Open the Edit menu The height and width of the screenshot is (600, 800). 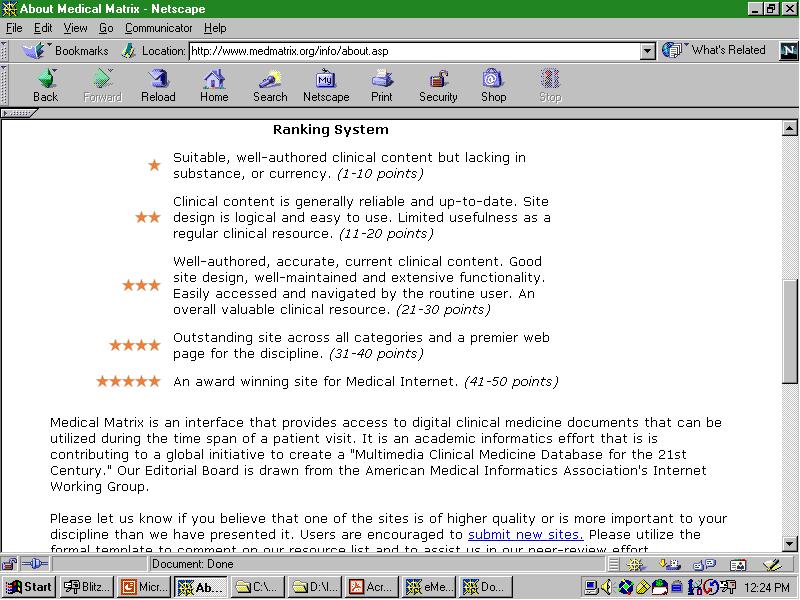(x=43, y=28)
